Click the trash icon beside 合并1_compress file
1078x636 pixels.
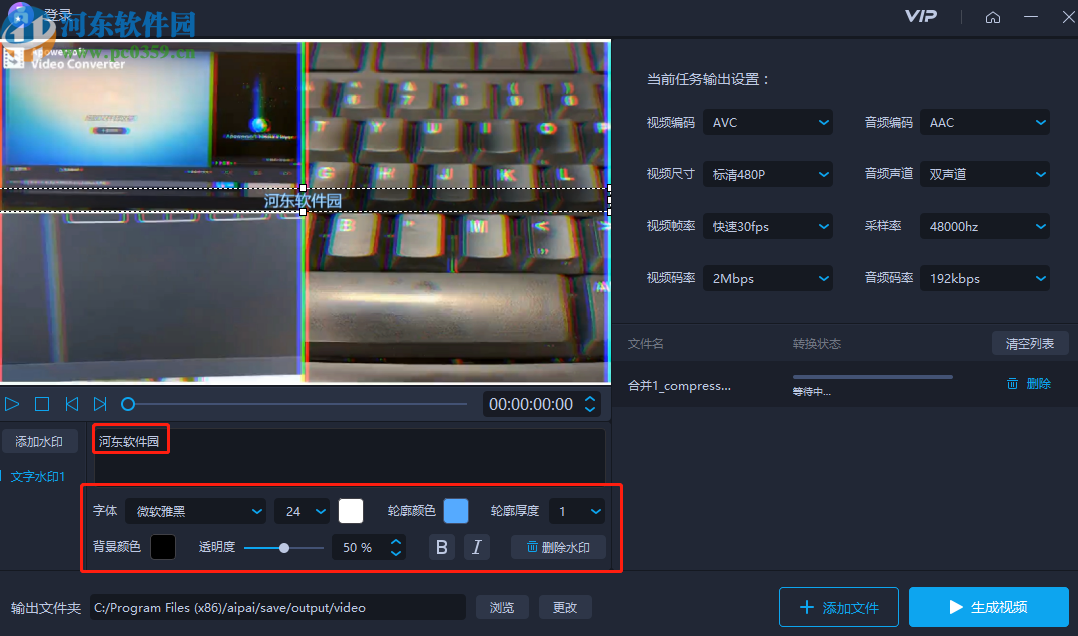tap(1012, 383)
